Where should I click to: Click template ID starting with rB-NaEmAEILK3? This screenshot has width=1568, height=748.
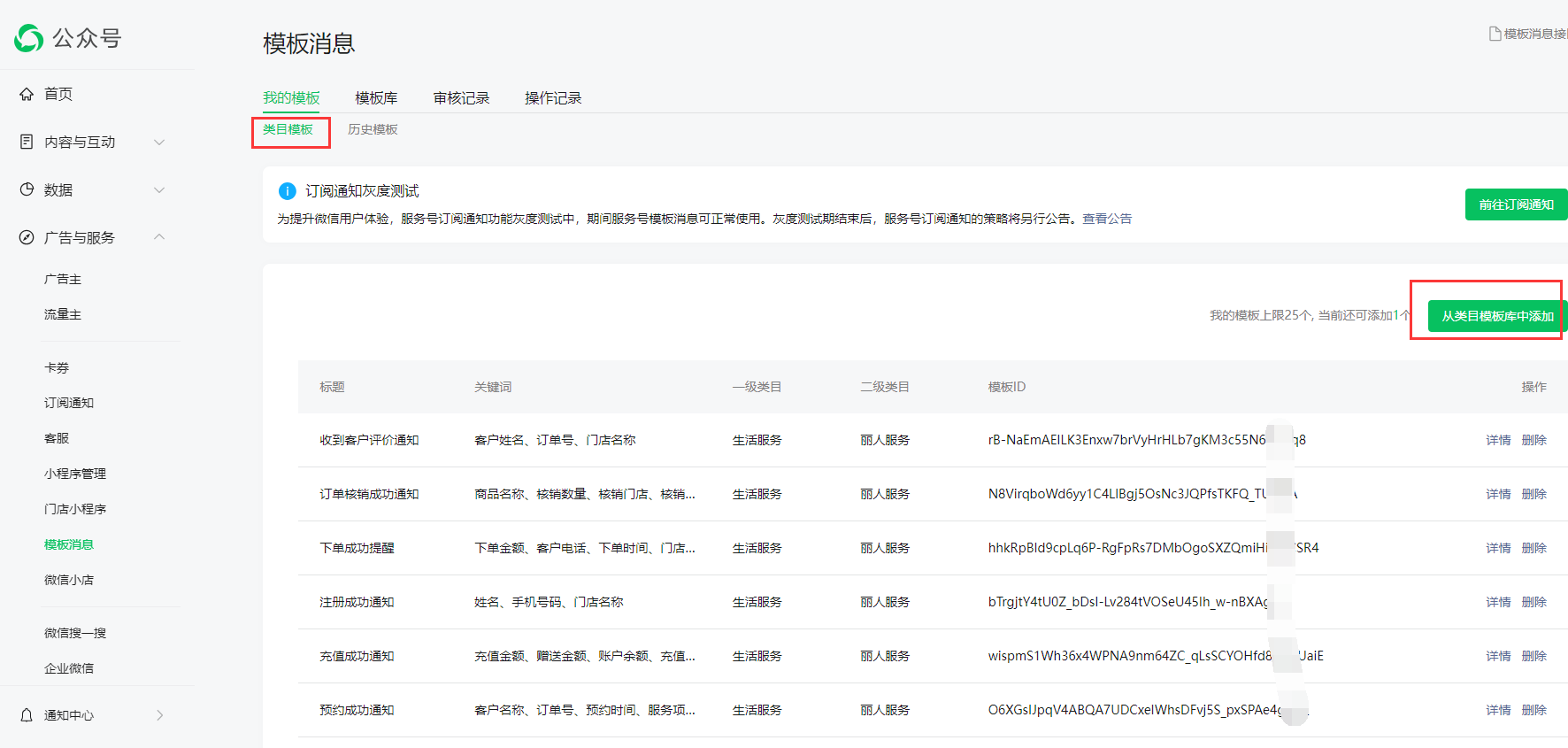click(x=1147, y=440)
